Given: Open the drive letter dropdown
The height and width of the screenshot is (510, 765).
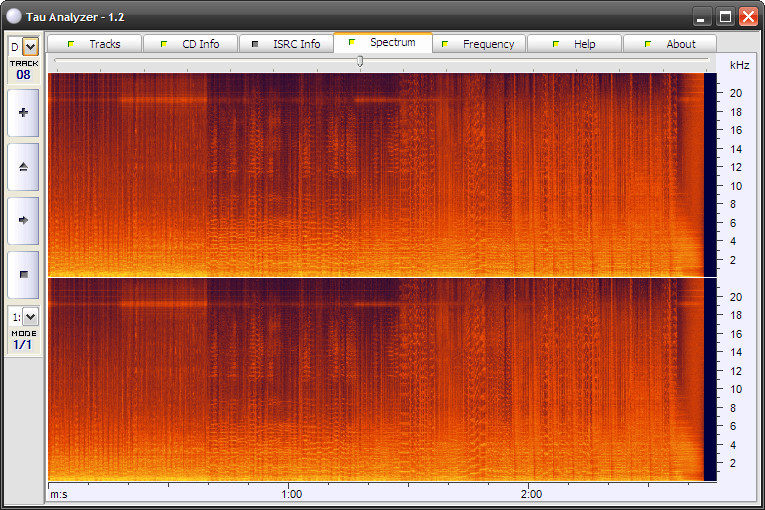Looking at the screenshot, I should click(30, 46).
